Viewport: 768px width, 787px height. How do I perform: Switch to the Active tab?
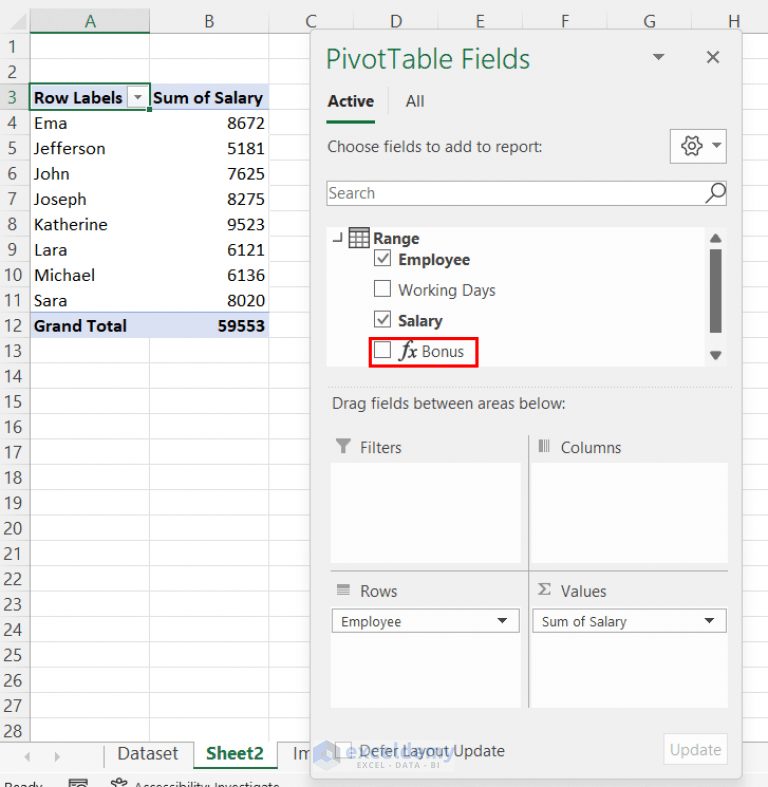(x=350, y=101)
